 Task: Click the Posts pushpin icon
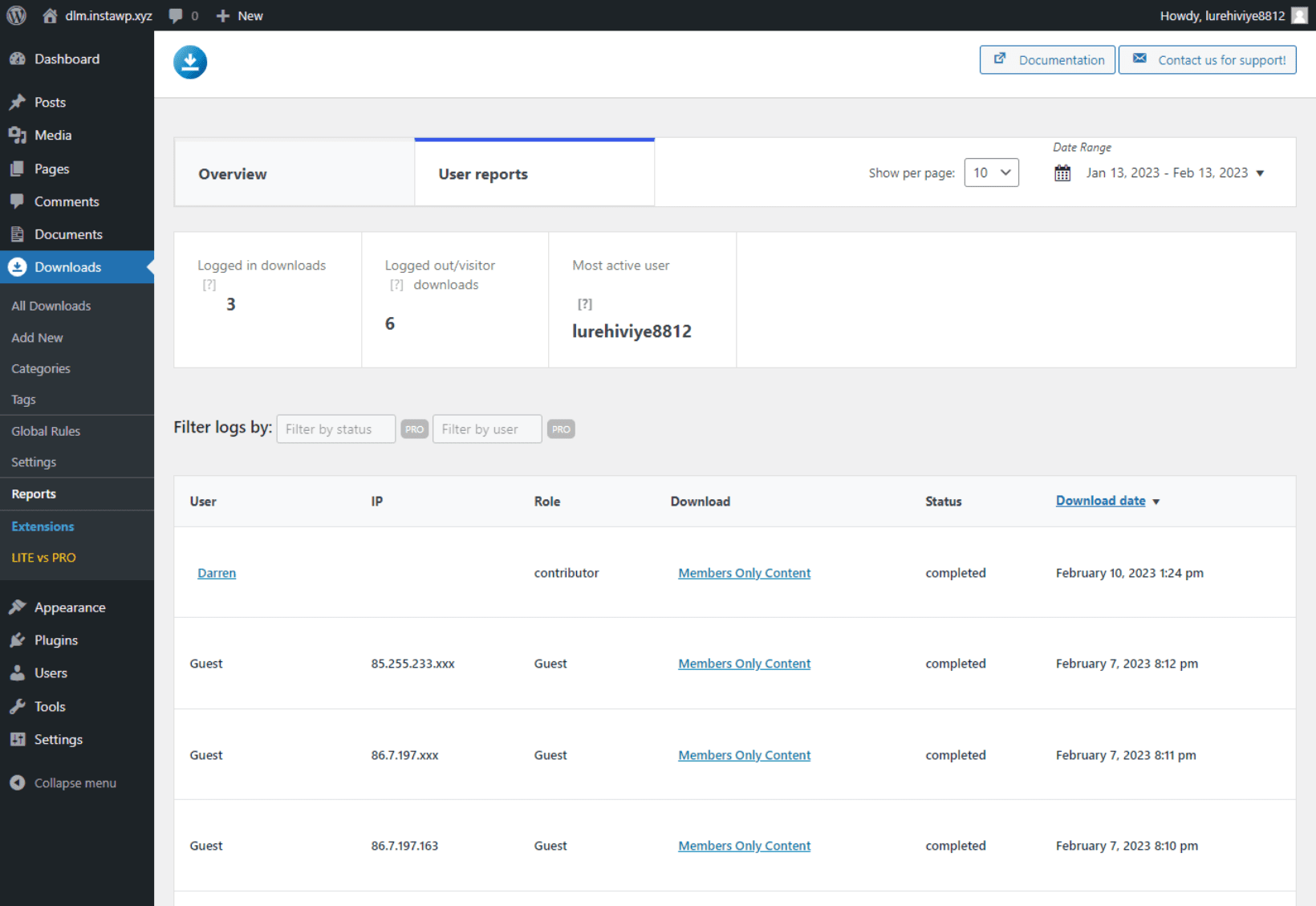point(18,101)
